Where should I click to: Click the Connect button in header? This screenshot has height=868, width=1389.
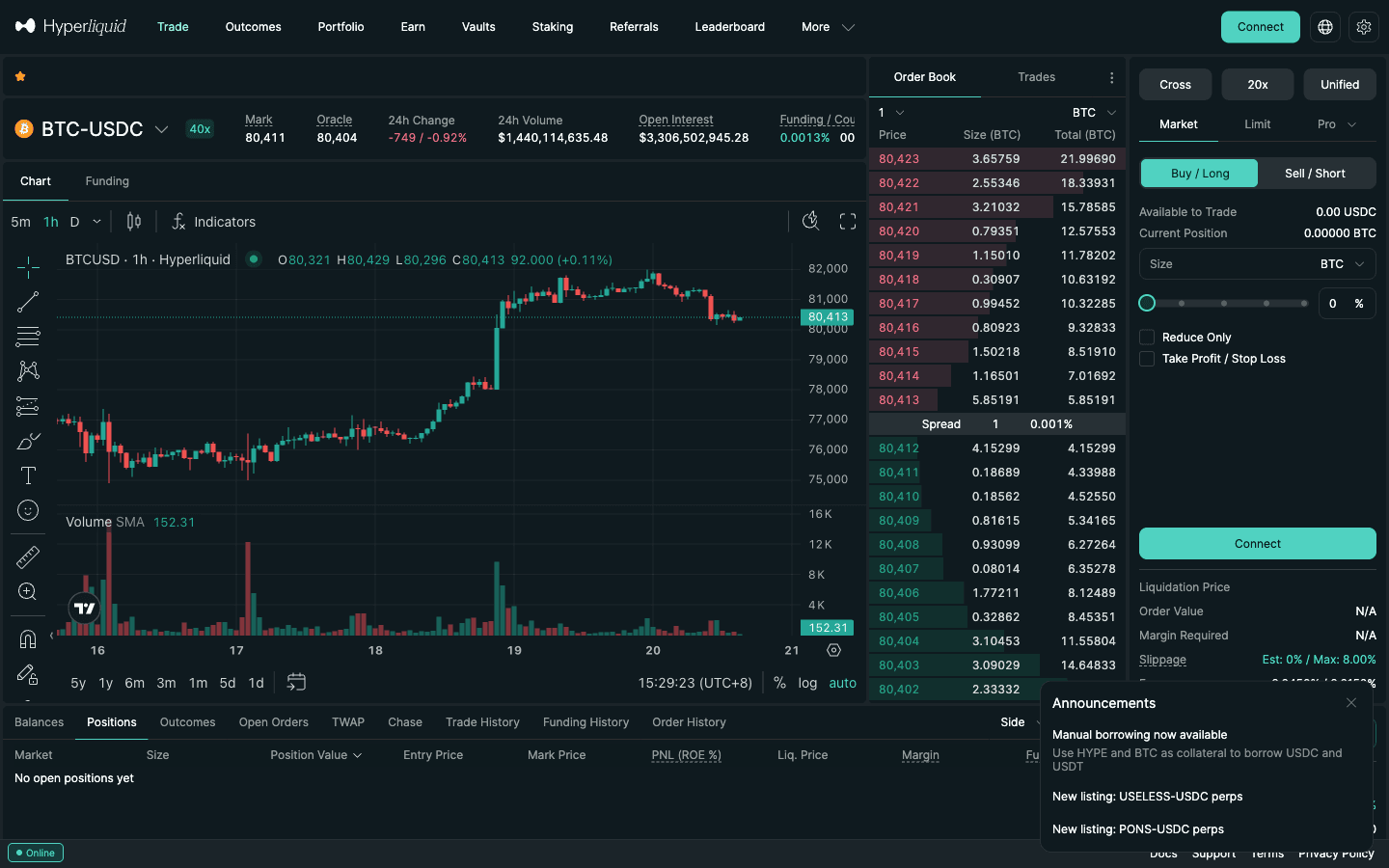click(x=1261, y=27)
